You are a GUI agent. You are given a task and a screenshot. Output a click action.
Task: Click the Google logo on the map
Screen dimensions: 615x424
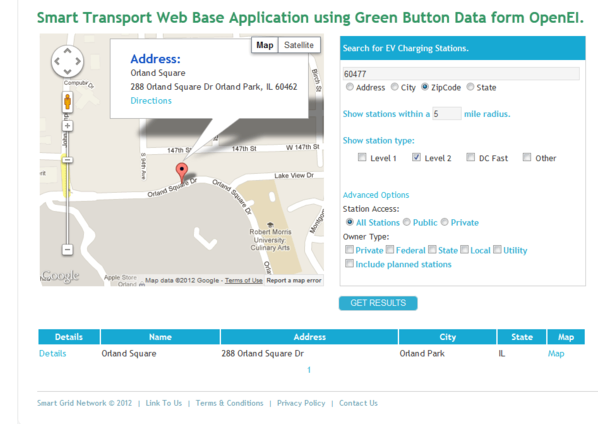click(60, 276)
